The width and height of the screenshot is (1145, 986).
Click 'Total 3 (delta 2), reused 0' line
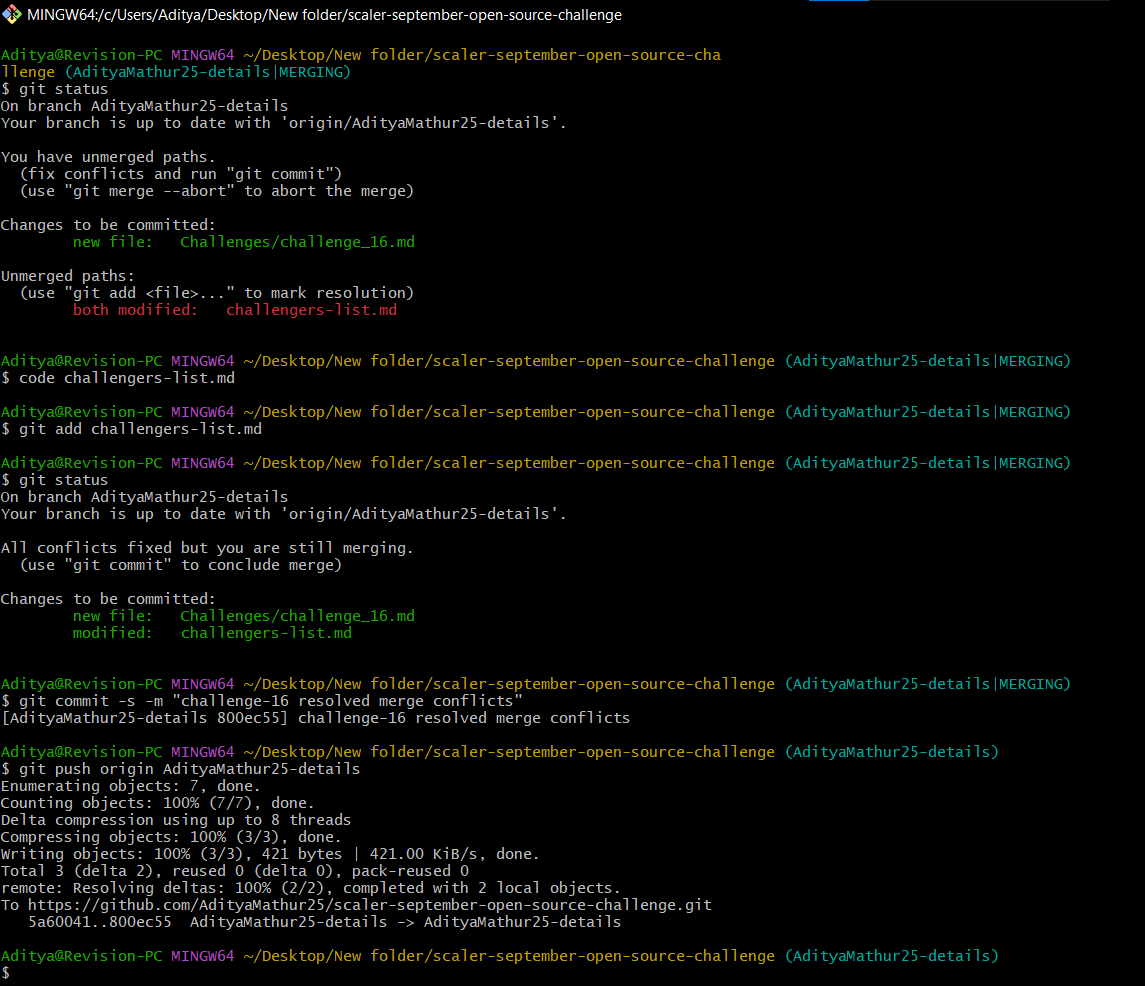[x=235, y=871]
